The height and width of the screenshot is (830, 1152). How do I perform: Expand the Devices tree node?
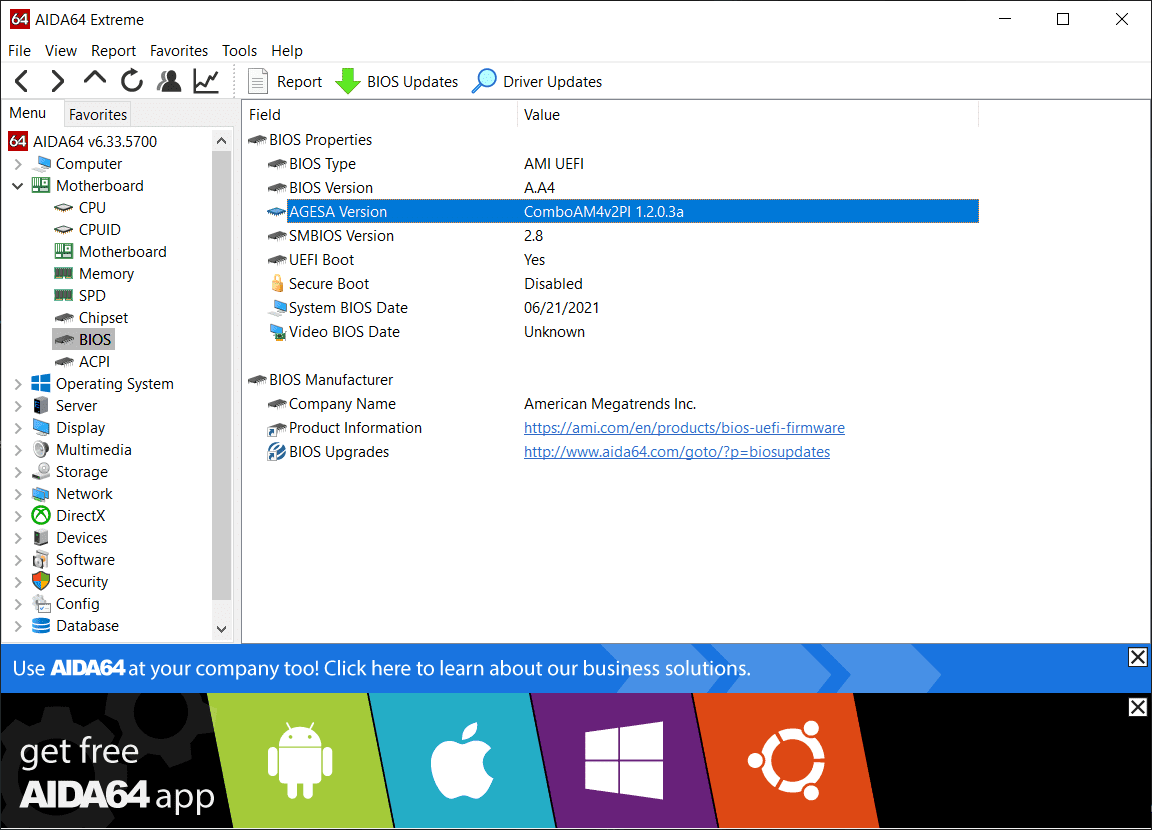18,538
